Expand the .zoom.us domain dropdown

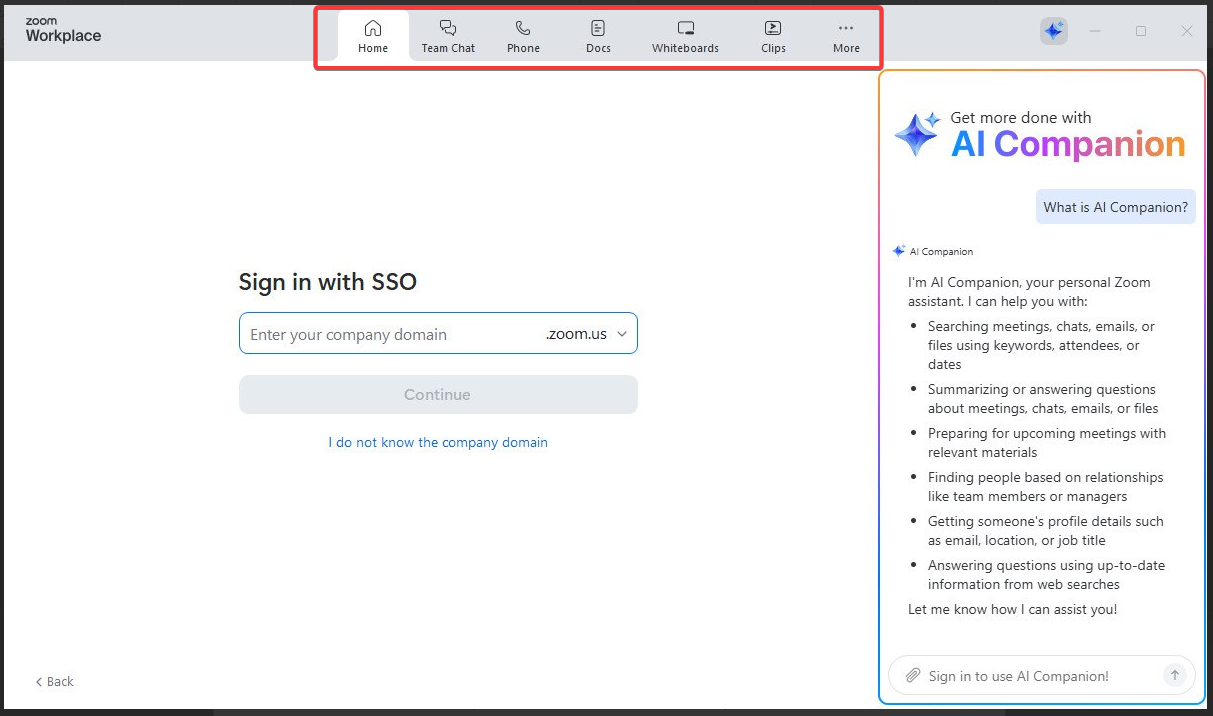coord(587,334)
